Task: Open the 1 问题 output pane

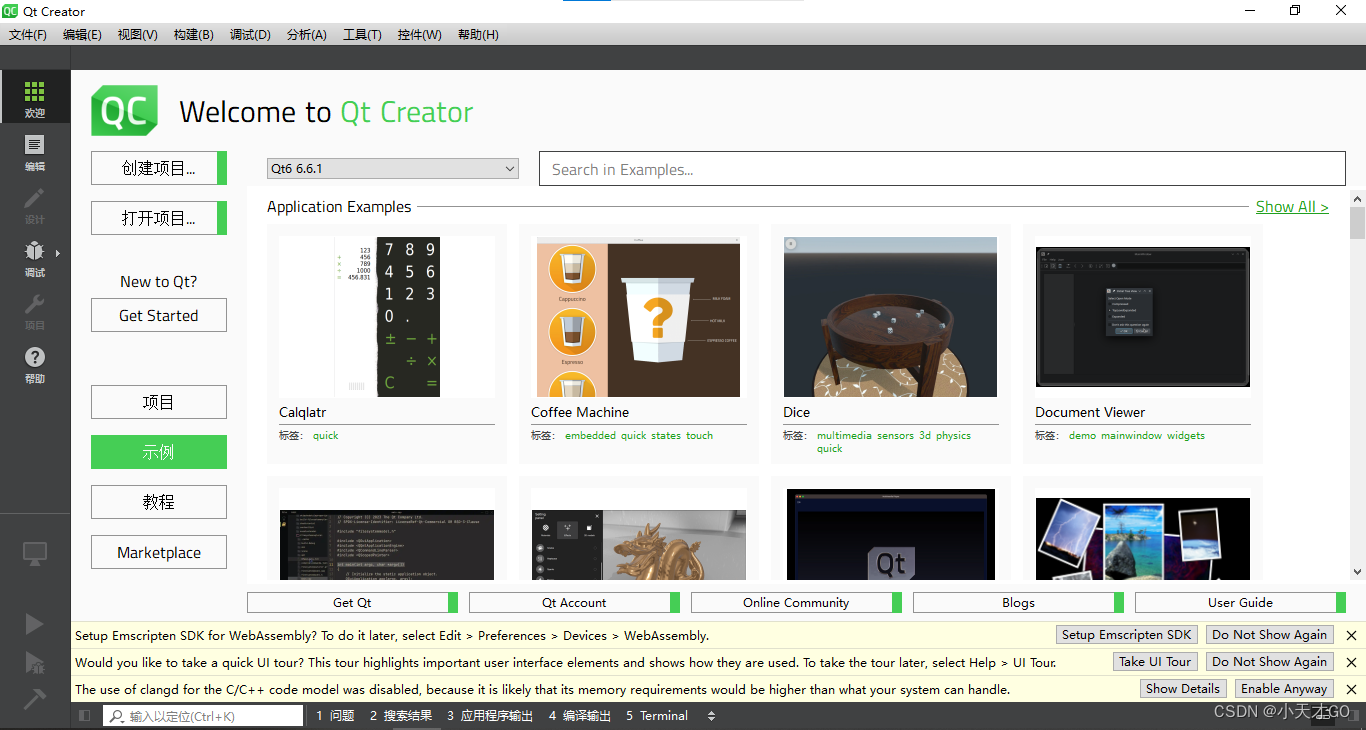Action: coord(336,716)
